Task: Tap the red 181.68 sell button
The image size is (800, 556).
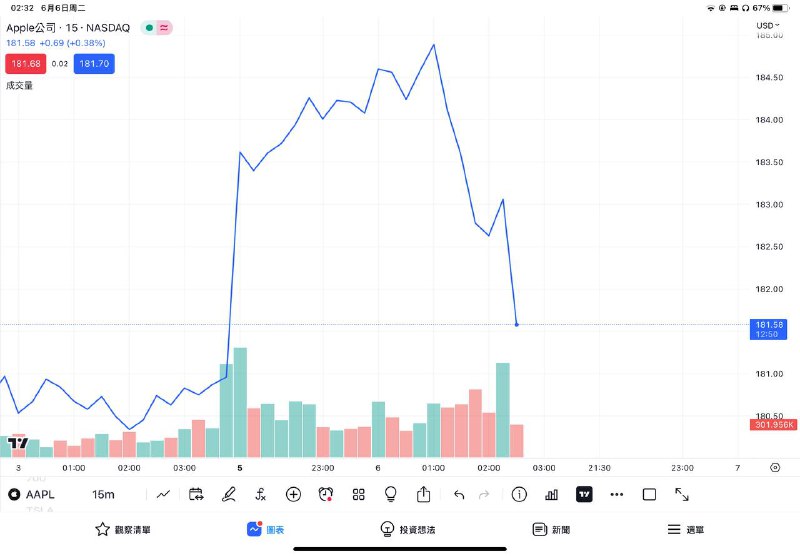Action: pos(25,64)
